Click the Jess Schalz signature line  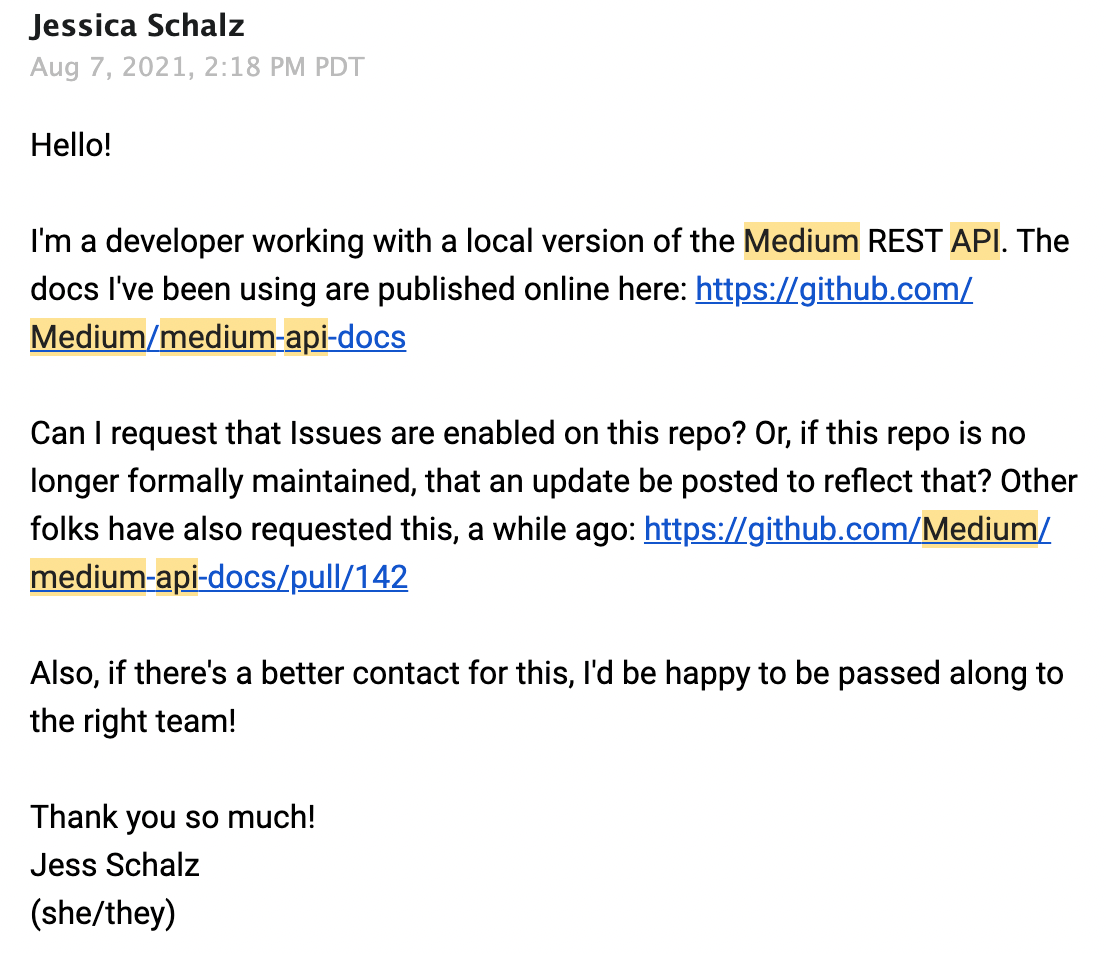[x=114, y=865]
